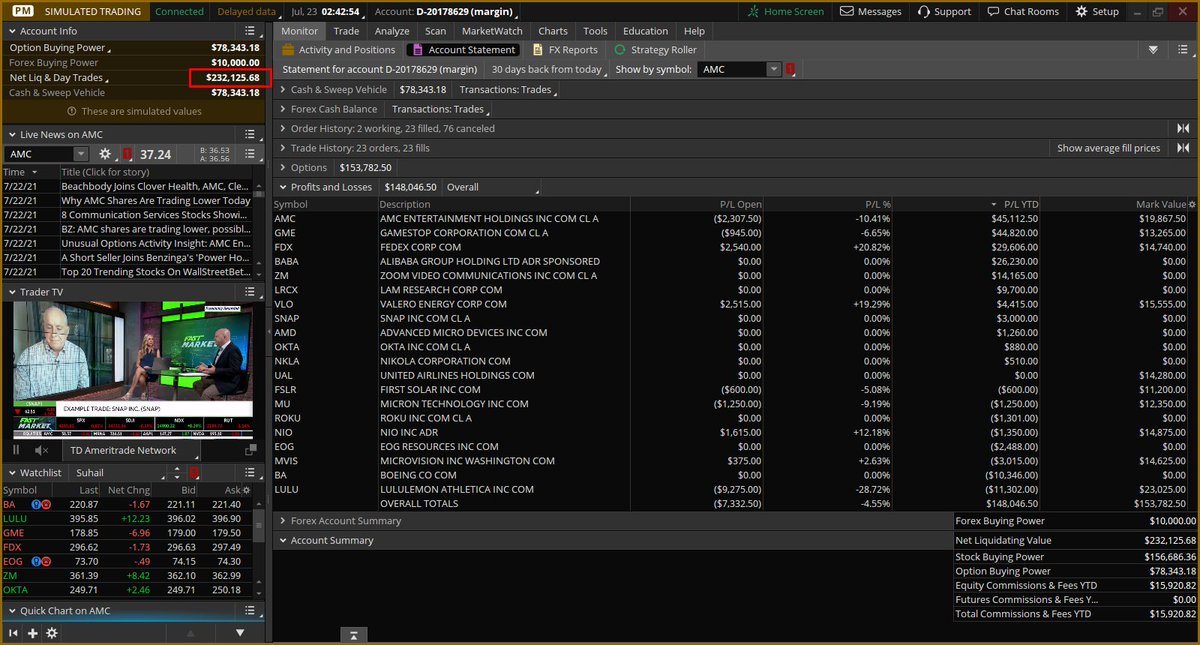Collapse Account Summary section
Screen dimensions: 1200x645
(x=283, y=540)
